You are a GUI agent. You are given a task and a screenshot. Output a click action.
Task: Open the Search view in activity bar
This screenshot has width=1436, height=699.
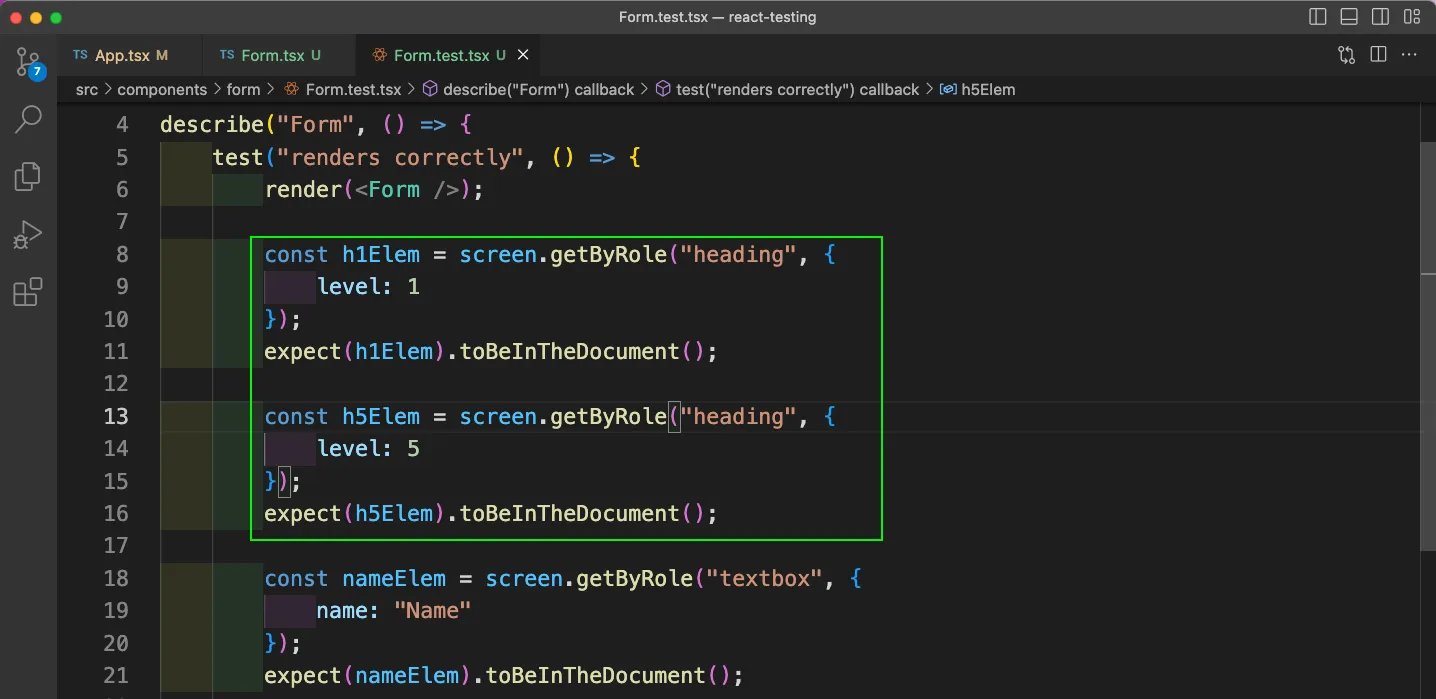[x=28, y=119]
